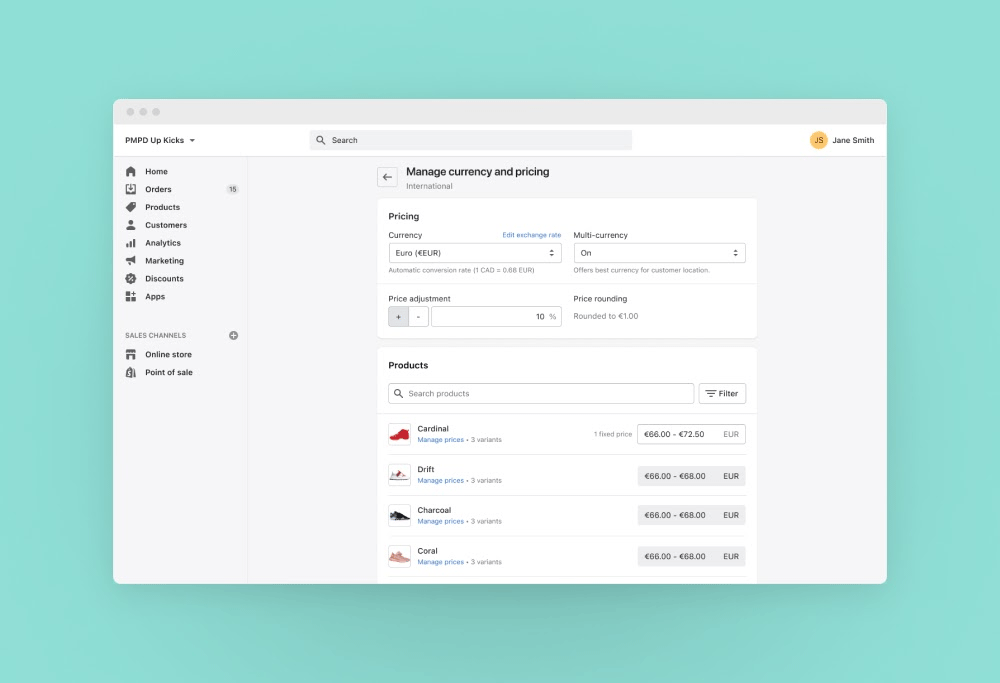Expand the PMPD Up Kicks store switcher
The height and width of the screenshot is (683, 1000).
(x=160, y=141)
